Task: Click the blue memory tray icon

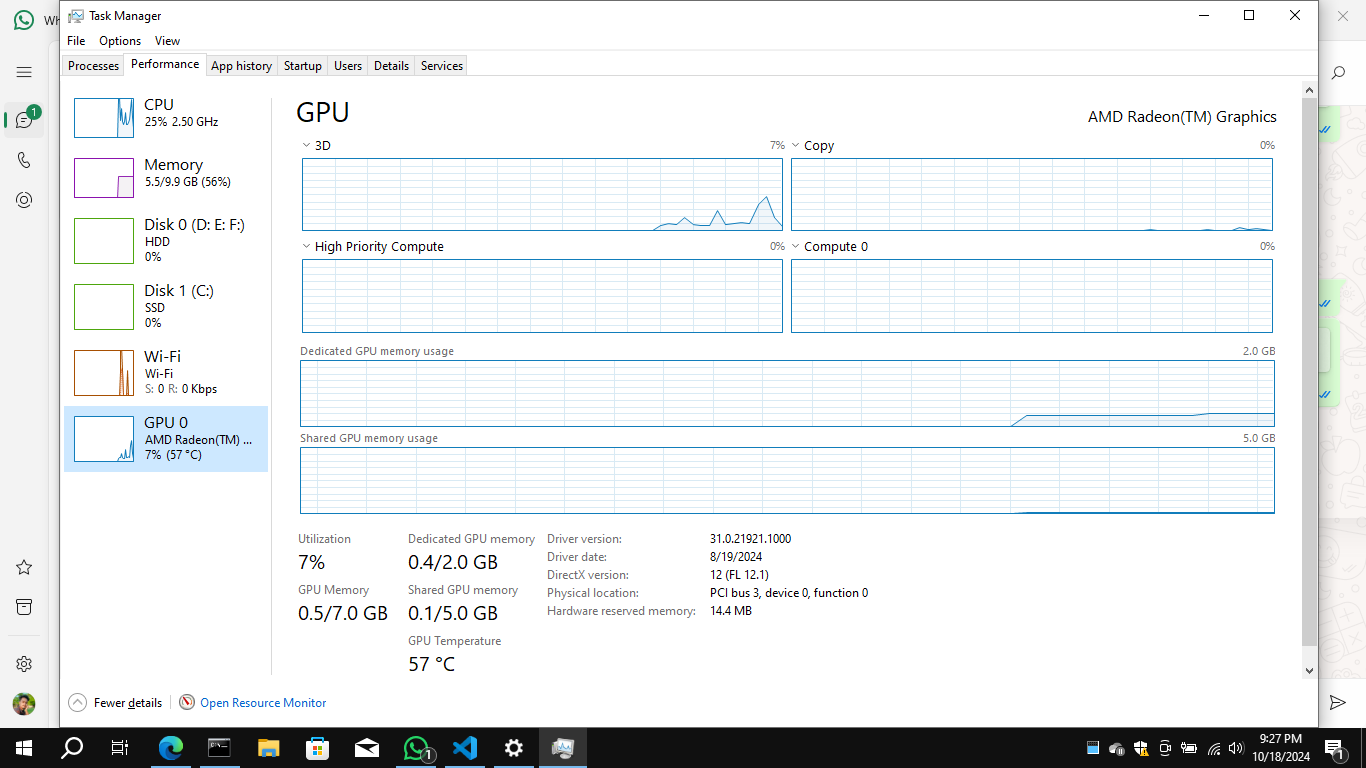Action: 1093,748
